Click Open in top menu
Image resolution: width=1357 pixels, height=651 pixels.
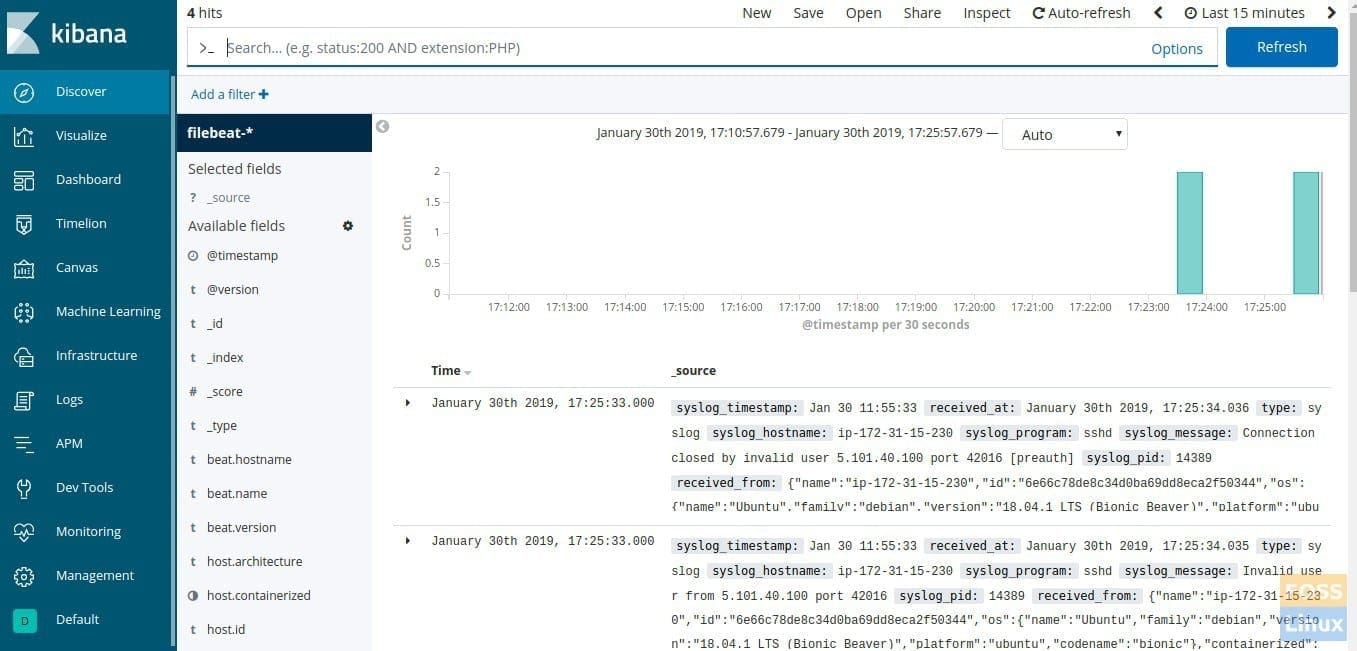863,13
